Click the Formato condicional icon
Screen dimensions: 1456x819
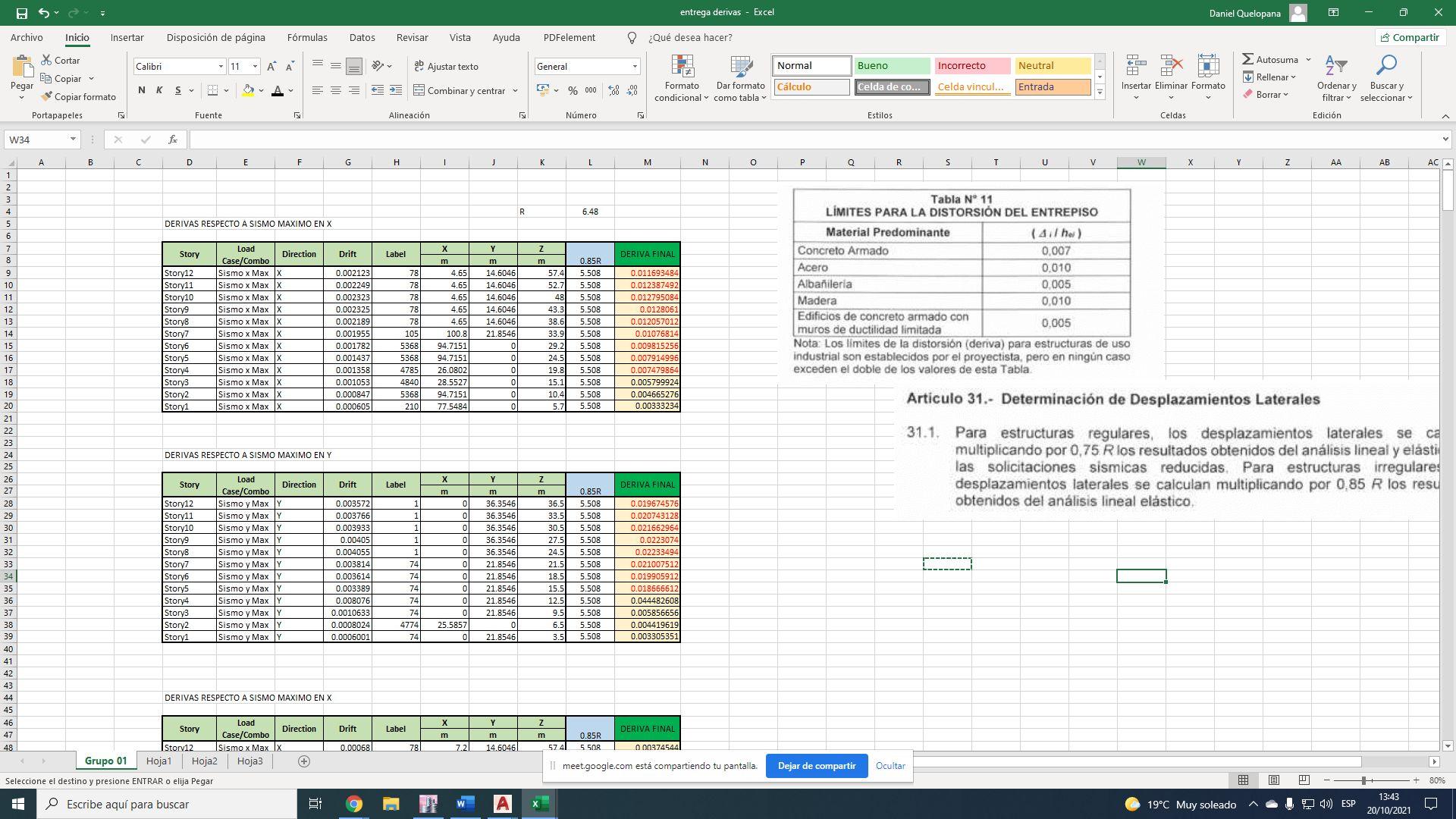click(682, 68)
